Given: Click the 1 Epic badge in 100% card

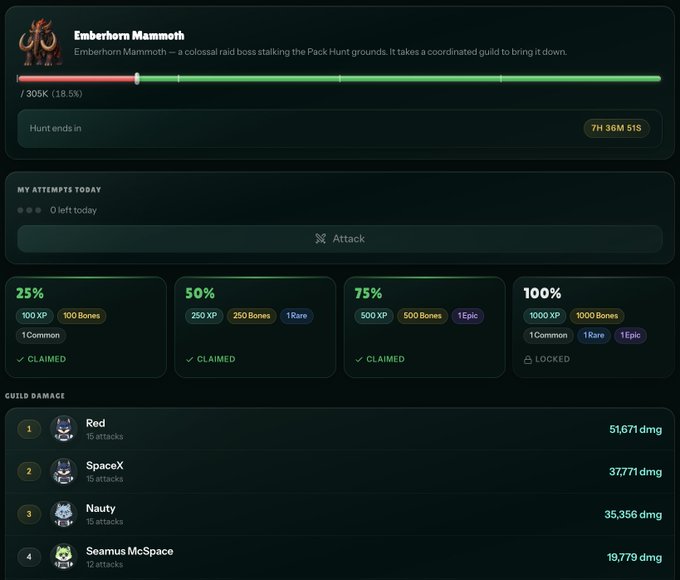Looking at the screenshot, I should coord(630,335).
